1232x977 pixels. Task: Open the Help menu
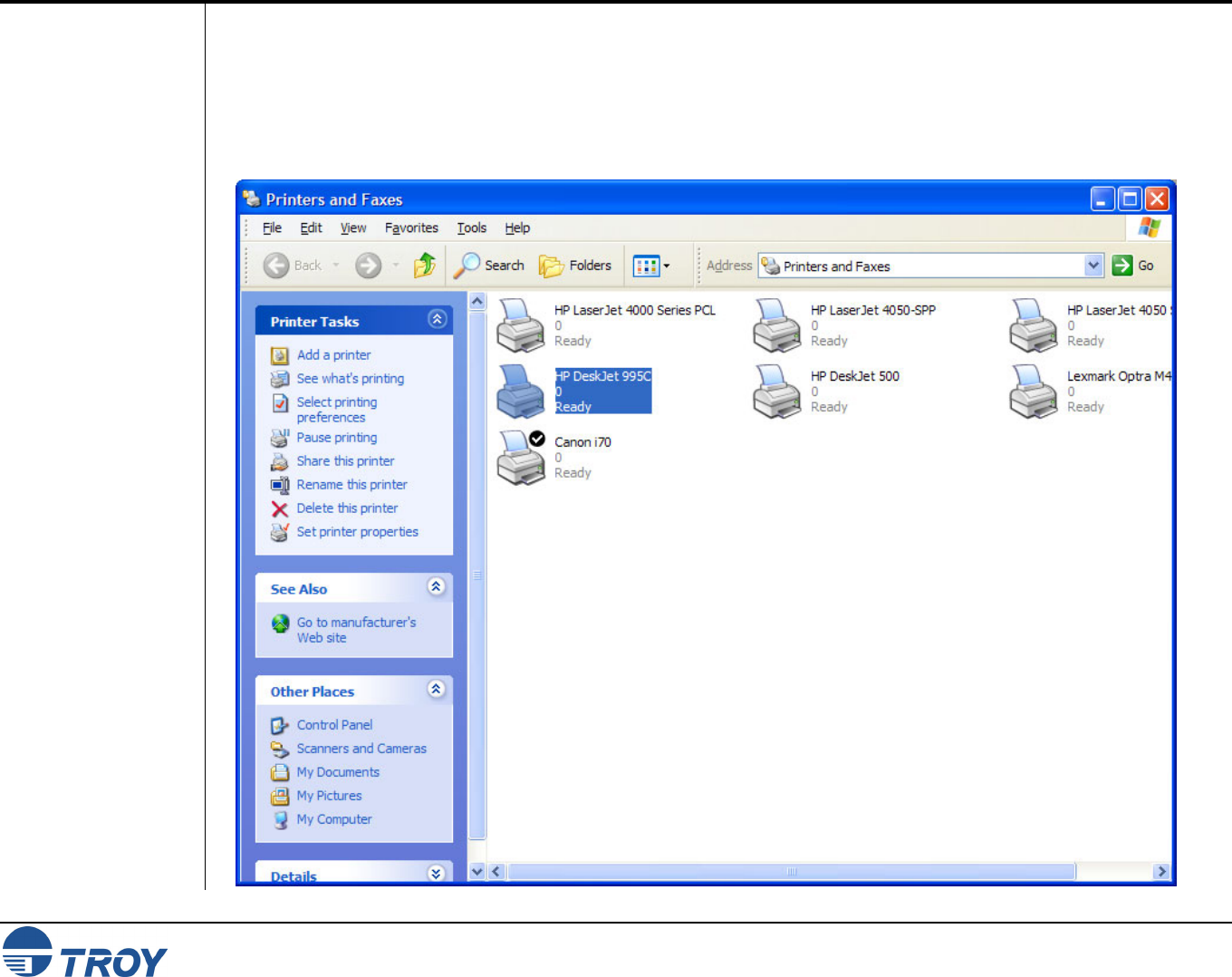coord(517,228)
